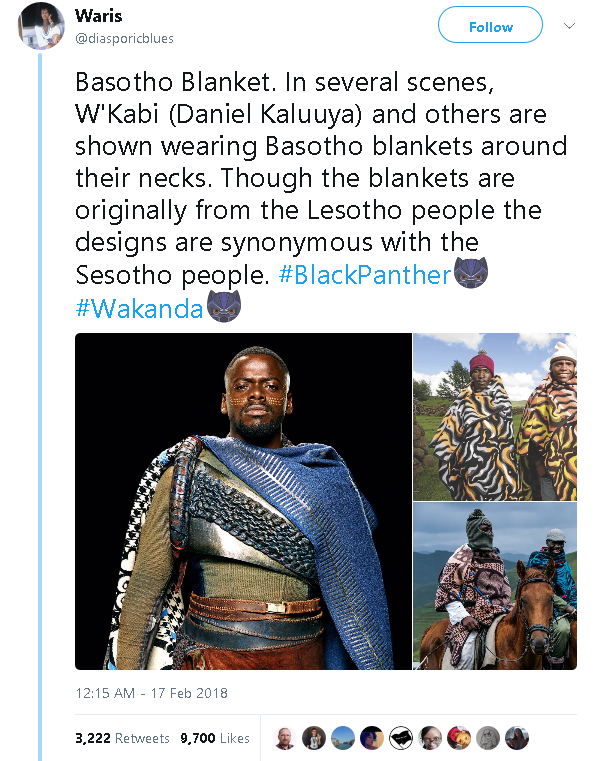The height and width of the screenshot is (761, 600).
Task: Click the Follow button
Action: tap(490, 26)
